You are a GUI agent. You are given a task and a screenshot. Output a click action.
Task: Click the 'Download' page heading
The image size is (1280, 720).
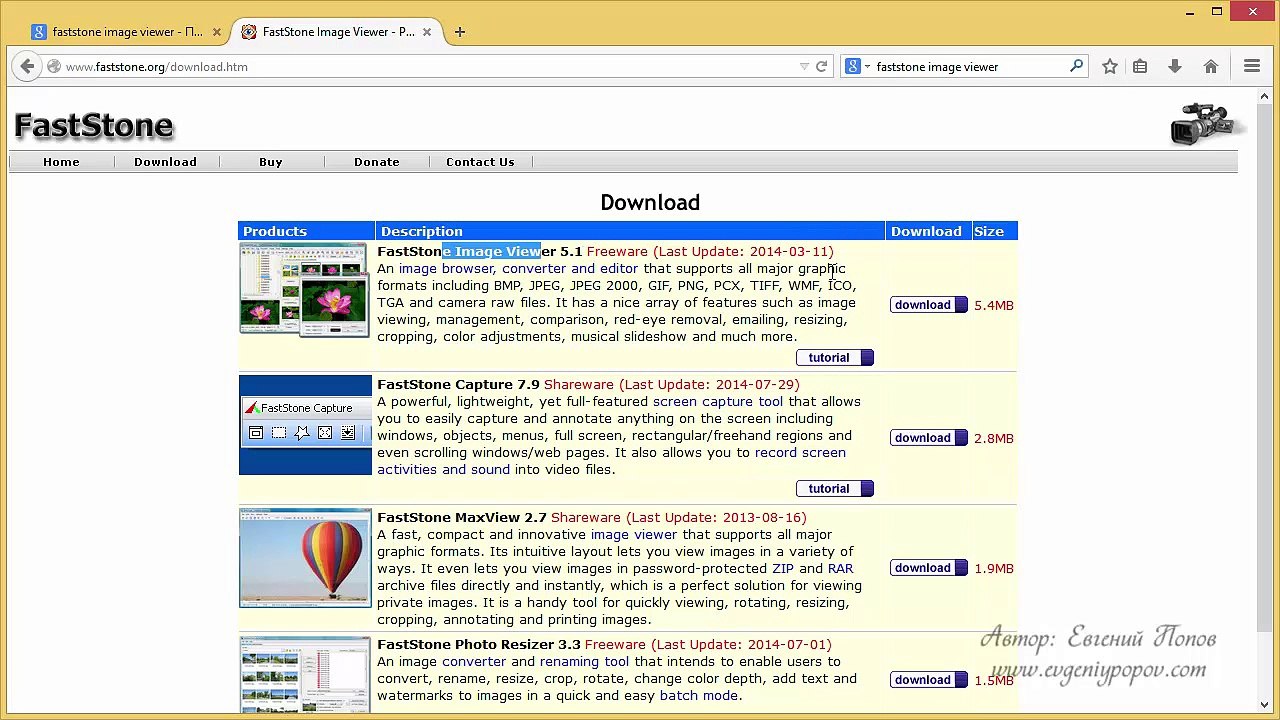(650, 203)
